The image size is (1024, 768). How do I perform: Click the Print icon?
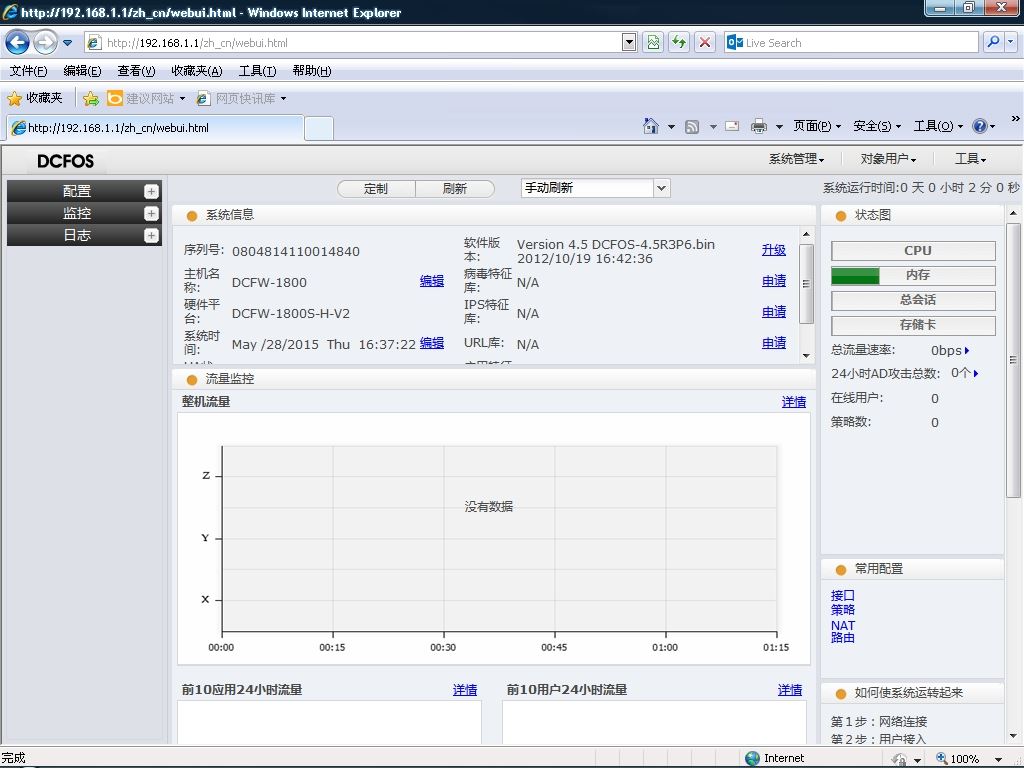point(758,126)
